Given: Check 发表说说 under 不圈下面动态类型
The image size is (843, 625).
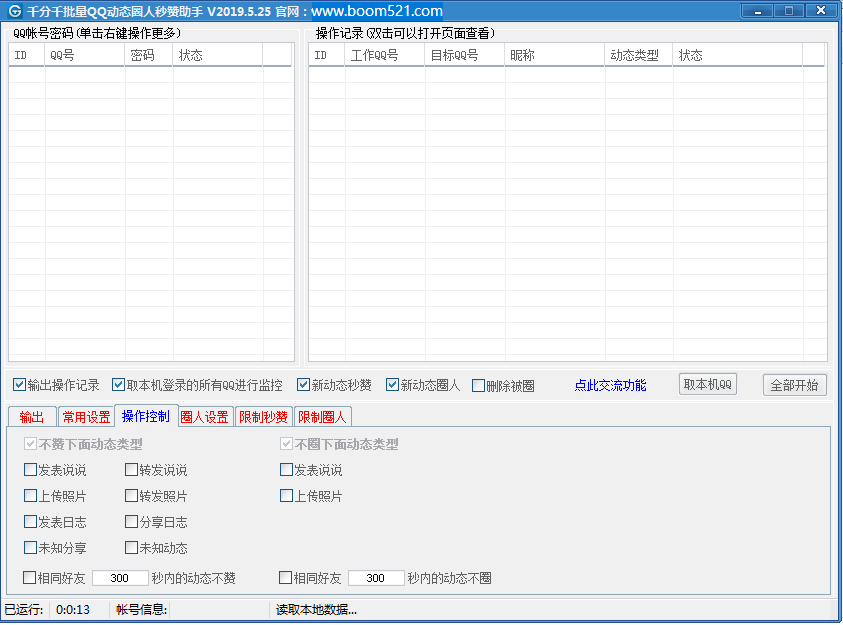Looking at the screenshot, I should pos(286,470).
